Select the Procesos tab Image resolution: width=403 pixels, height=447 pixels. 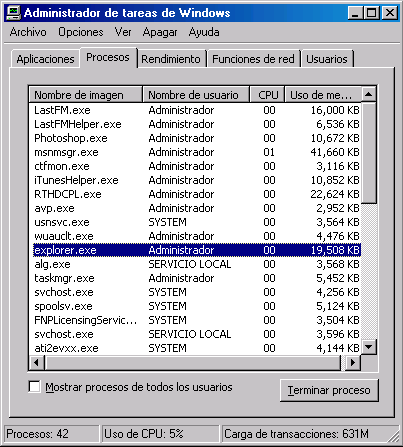[108, 57]
